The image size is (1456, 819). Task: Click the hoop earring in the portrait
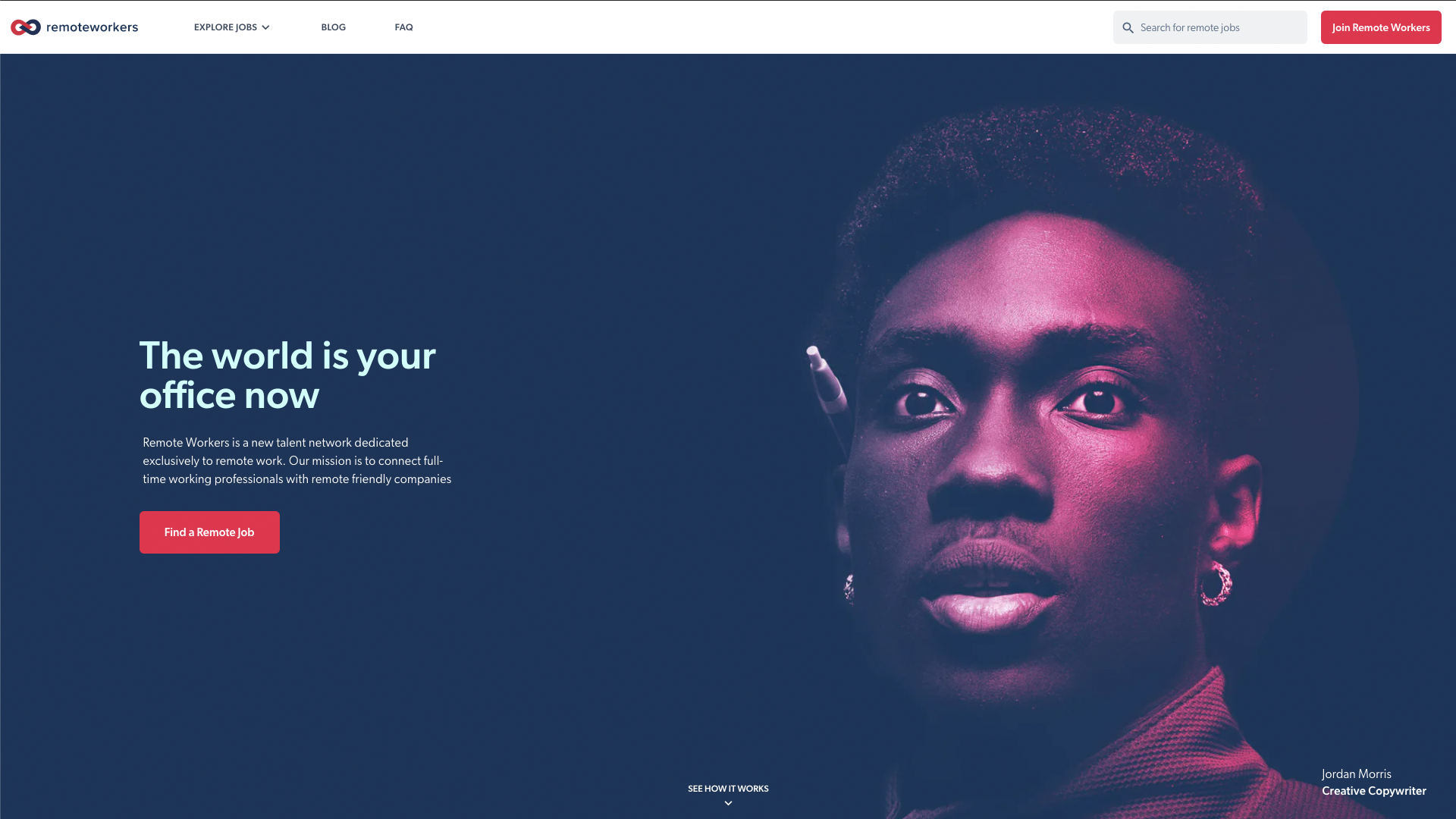pos(1216,582)
